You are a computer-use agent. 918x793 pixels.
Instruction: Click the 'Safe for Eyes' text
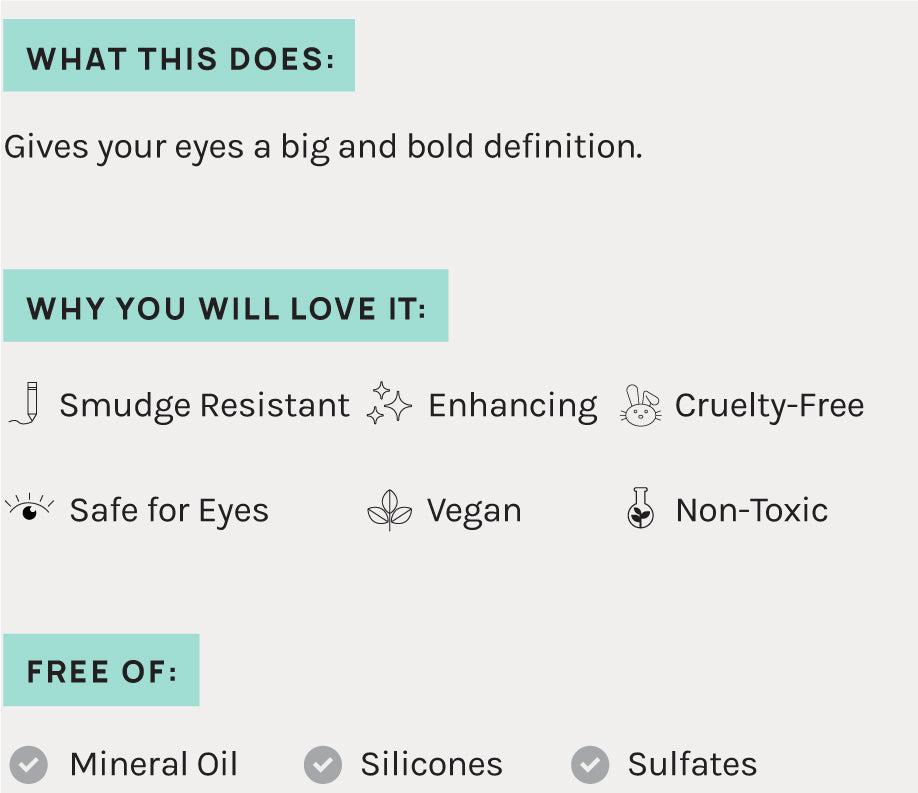(x=169, y=511)
